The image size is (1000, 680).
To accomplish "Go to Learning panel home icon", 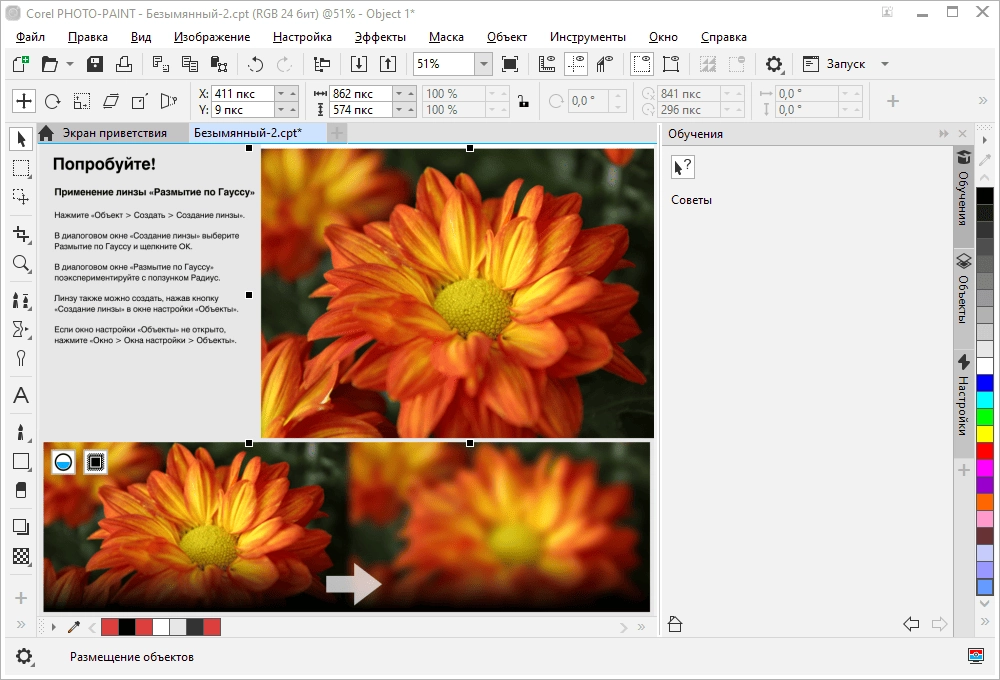I will tap(675, 624).
